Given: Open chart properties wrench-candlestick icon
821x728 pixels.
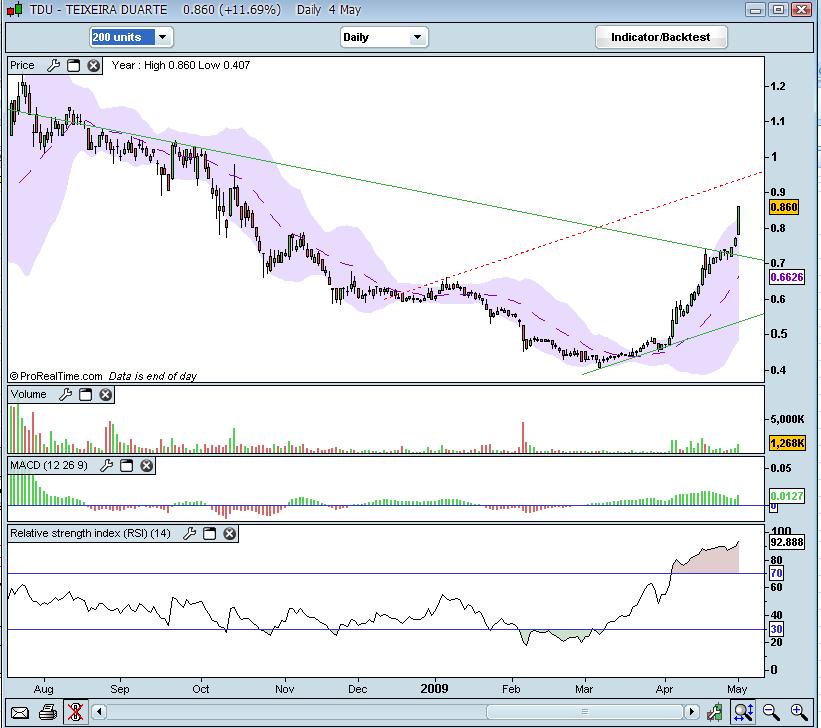Looking at the screenshot, I should pos(715,712).
